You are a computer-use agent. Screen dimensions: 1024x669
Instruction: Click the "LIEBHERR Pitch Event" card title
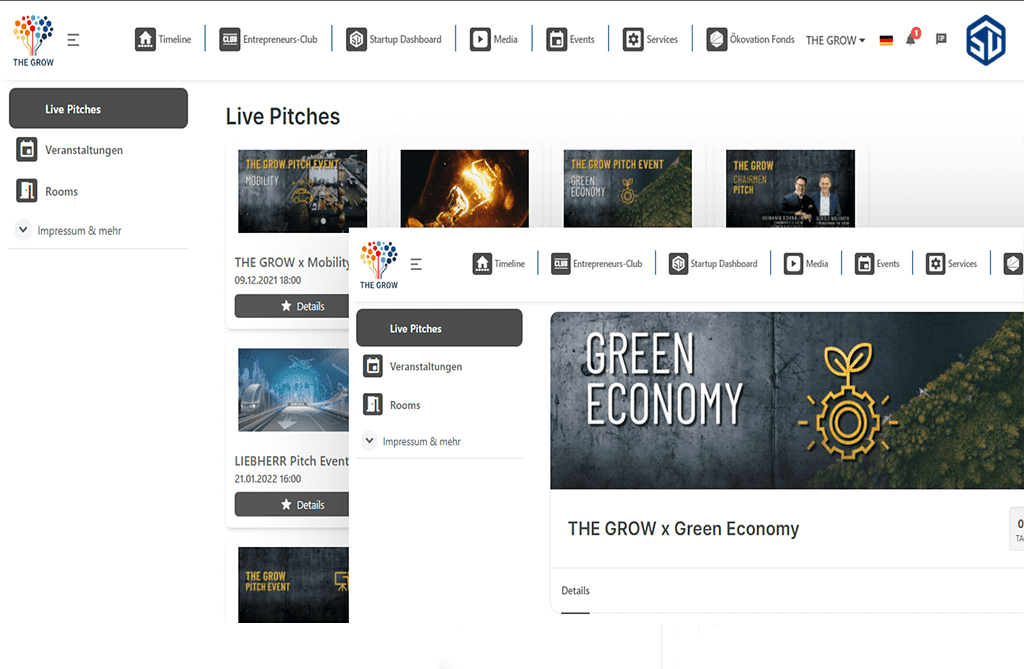coord(291,461)
